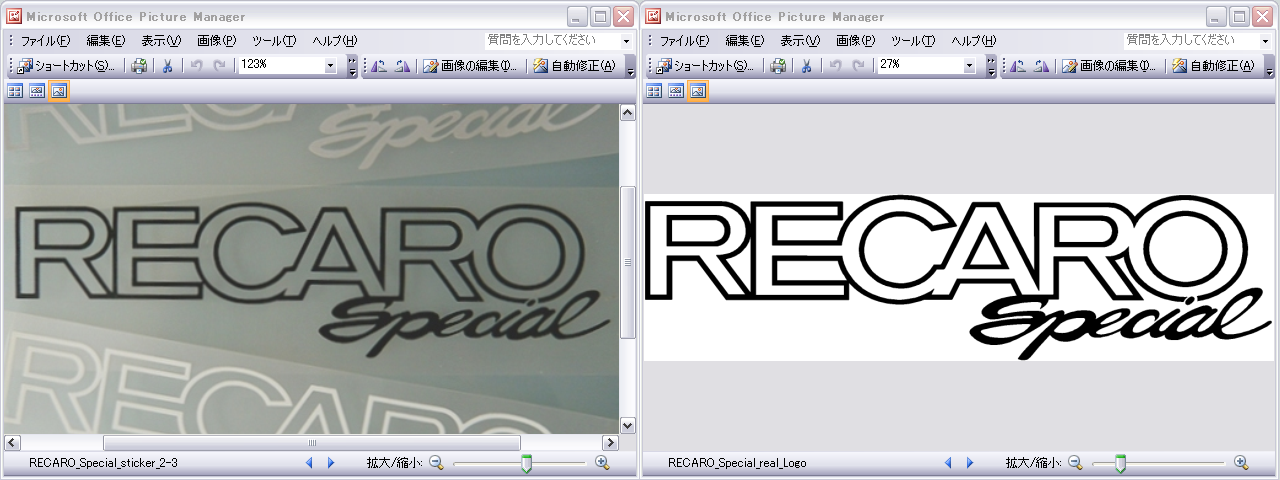Rotate left icon in the sticker_2-3 window
This screenshot has width=1280, height=480.
click(380, 66)
